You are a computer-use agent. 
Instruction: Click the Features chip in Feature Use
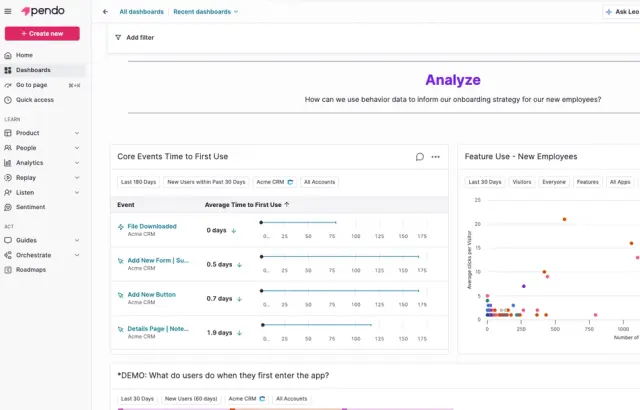[x=587, y=182]
